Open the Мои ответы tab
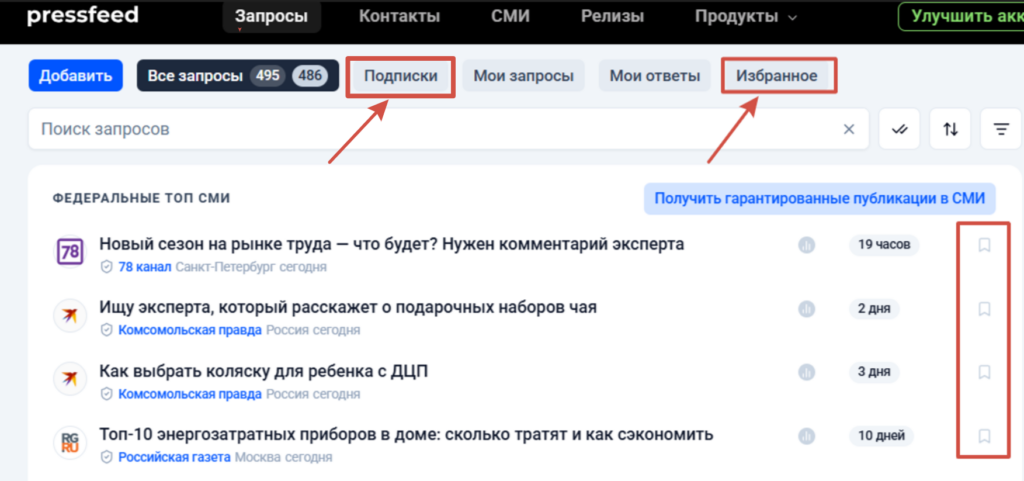 coord(654,76)
